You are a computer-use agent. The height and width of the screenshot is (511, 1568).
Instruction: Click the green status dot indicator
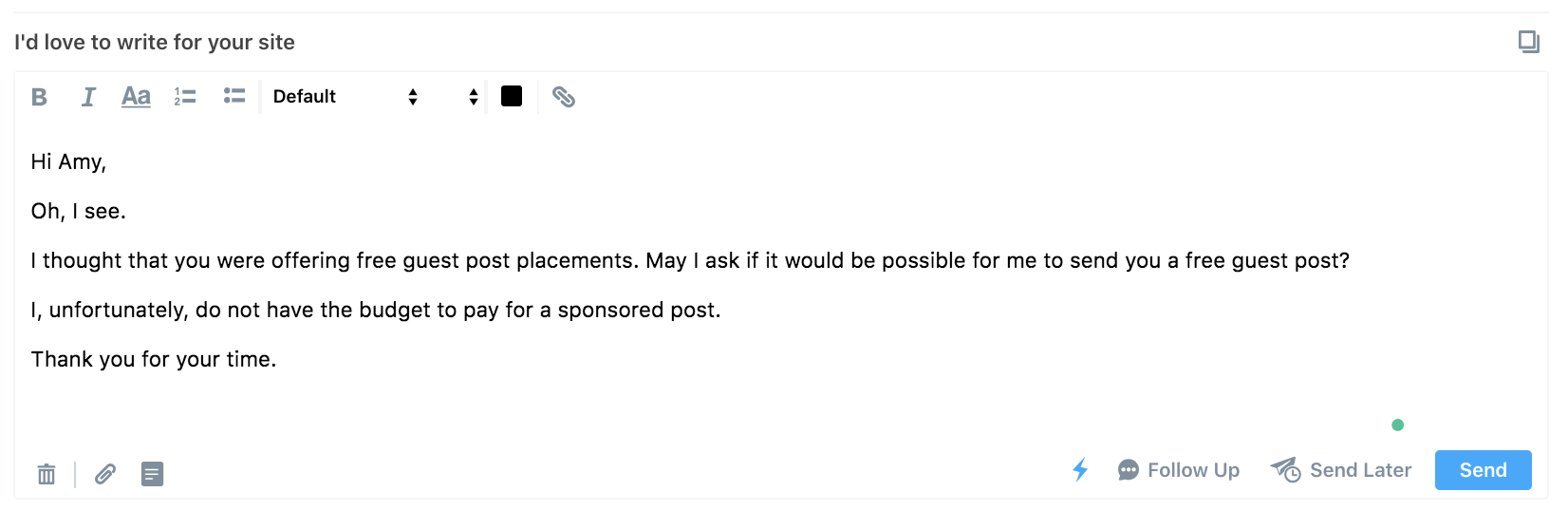tap(1397, 425)
